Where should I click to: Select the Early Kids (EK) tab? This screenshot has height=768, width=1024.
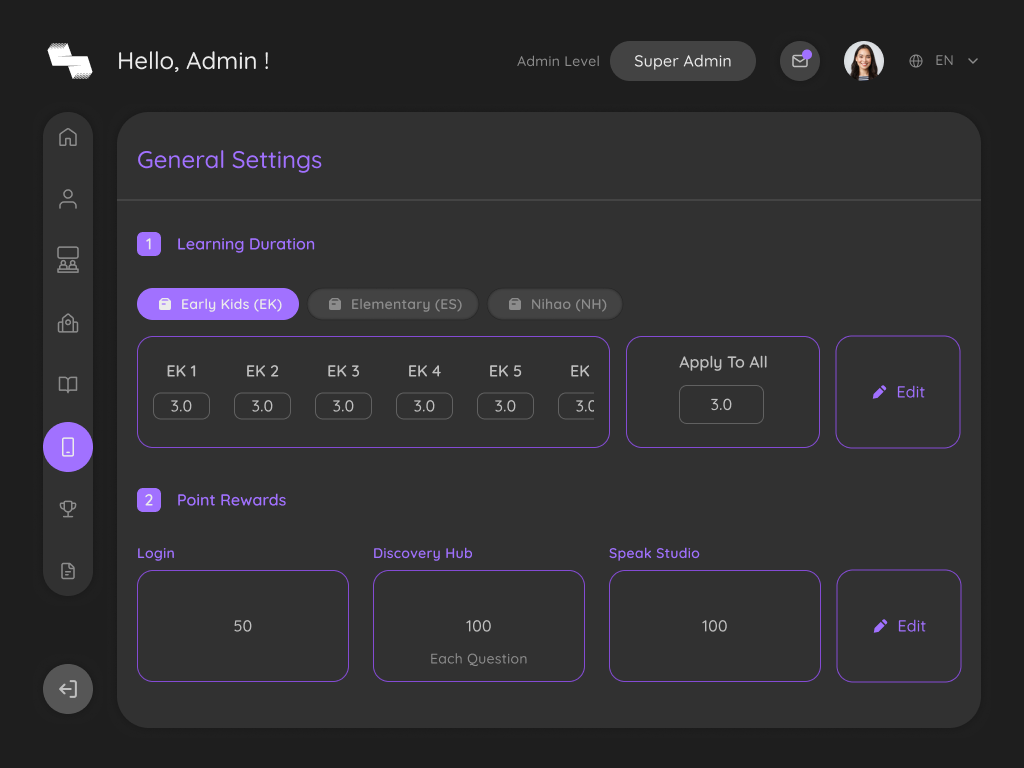pos(218,304)
